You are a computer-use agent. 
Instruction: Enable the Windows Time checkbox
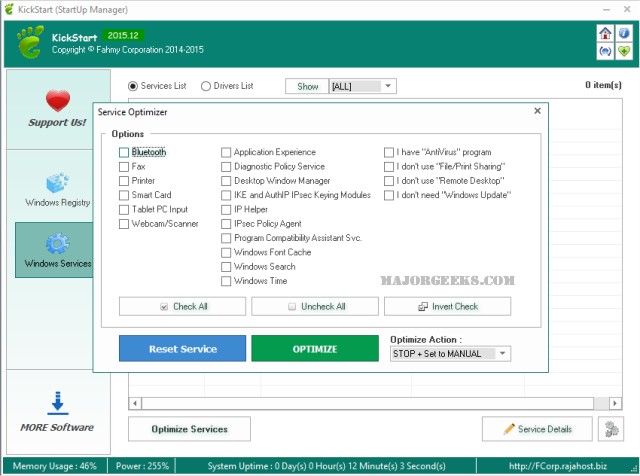point(226,281)
